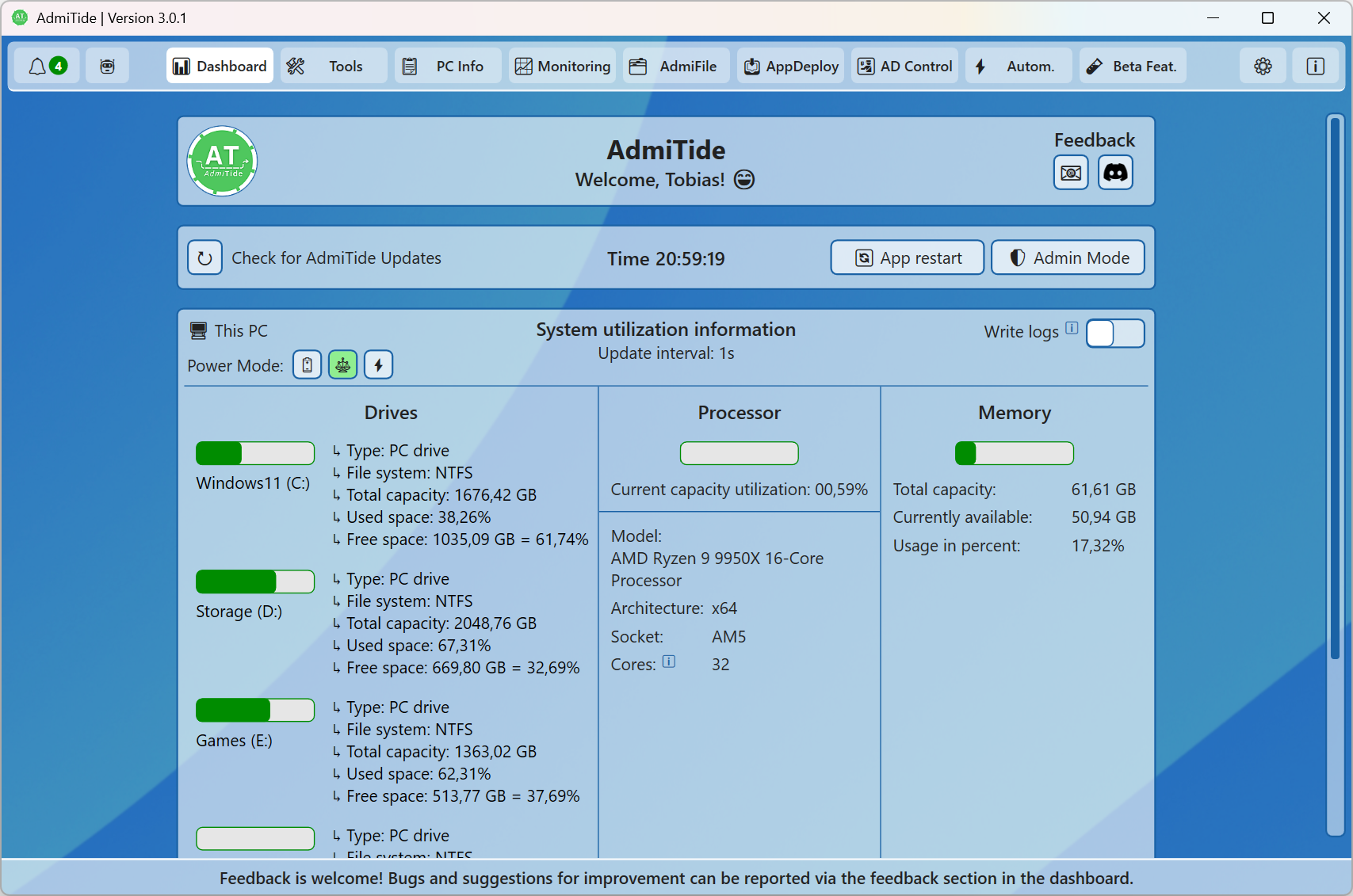Open the notifications bell with badge 4
Screen dimensions: 1353x896
click(x=48, y=67)
